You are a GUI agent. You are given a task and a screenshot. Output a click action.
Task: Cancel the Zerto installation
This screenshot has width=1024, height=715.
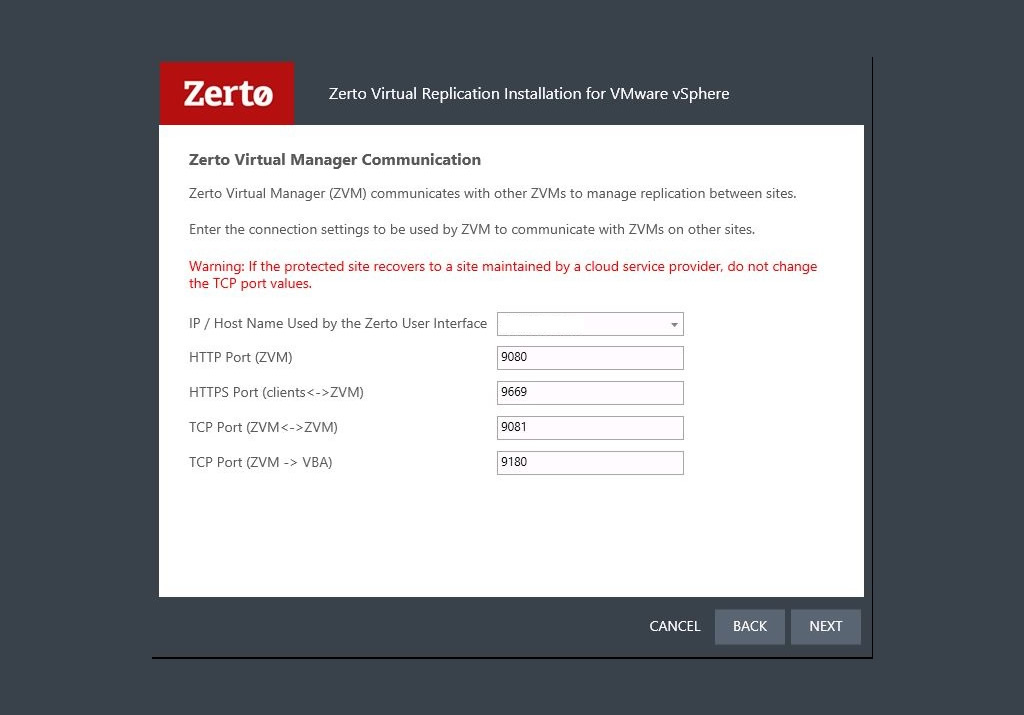[x=675, y=626]
